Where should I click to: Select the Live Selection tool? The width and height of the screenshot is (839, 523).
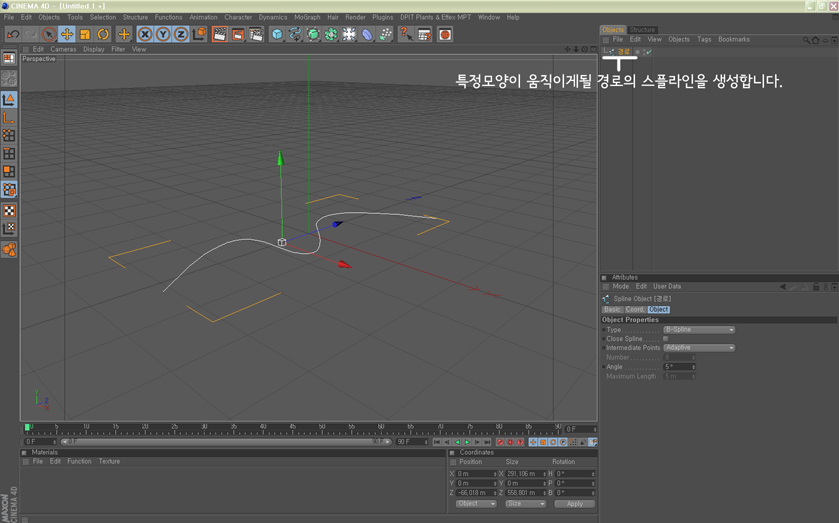[x=49, y=34]
